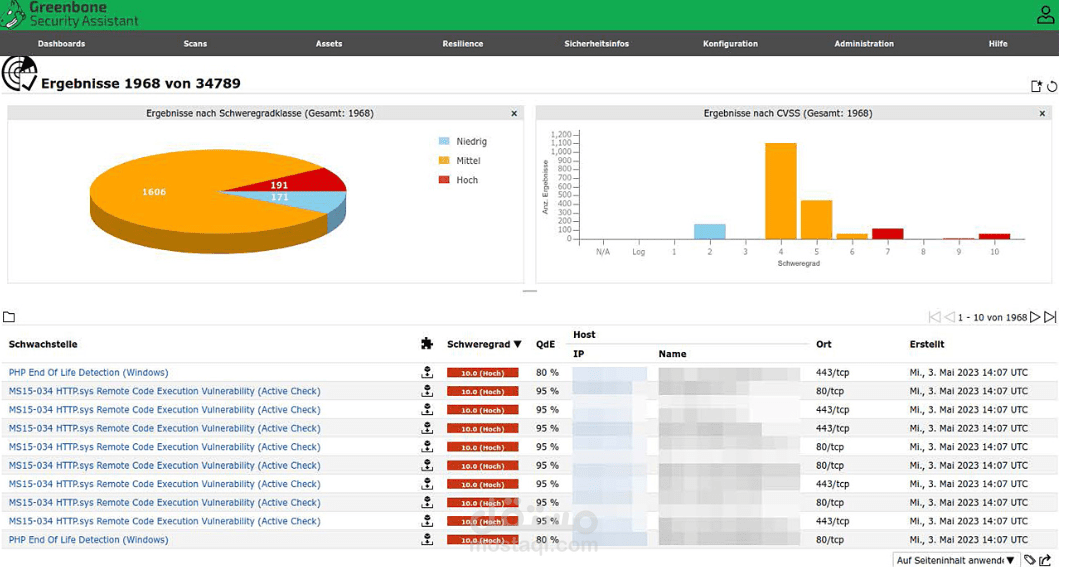The width and height of the screenshot is (1068, 567).
Task: Sort by the QdE column header
Action: point(545,344)
